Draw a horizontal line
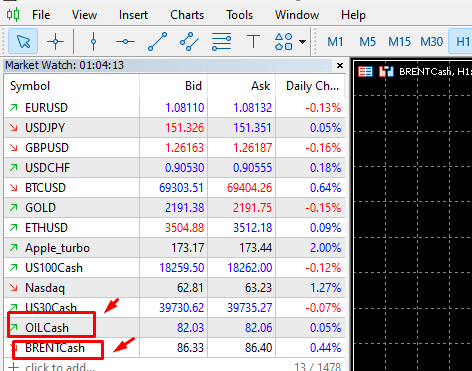Image resolution: width=472 pixels, height=371 pixels. click(x=125, y=42)
